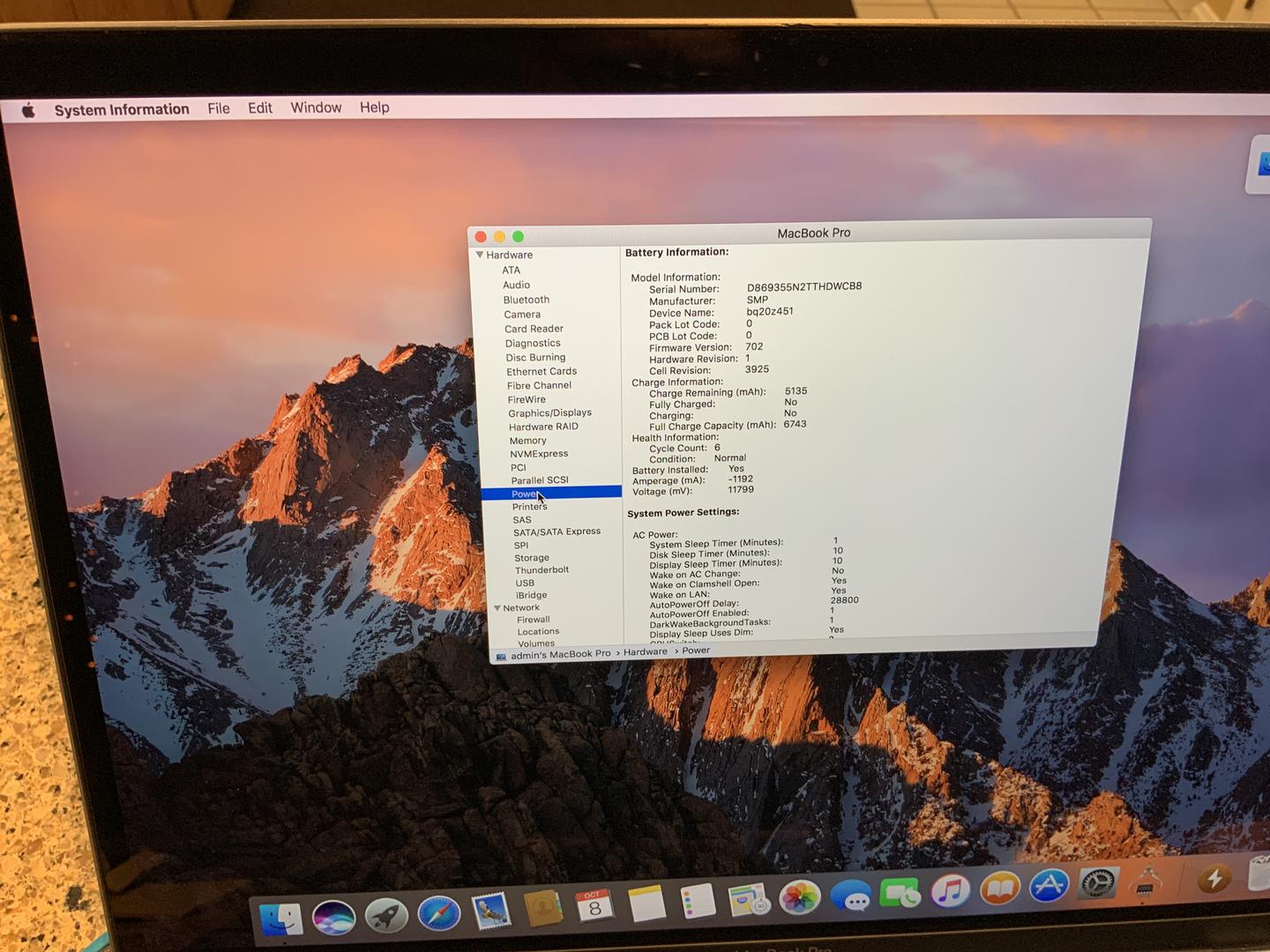
Task: Close the MacBook Pro window
Action: [x=481, y=236]
